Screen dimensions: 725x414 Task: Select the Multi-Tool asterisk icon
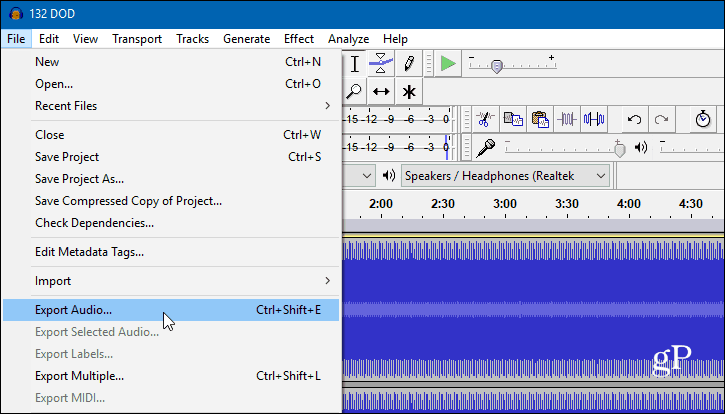click(409, 92)
